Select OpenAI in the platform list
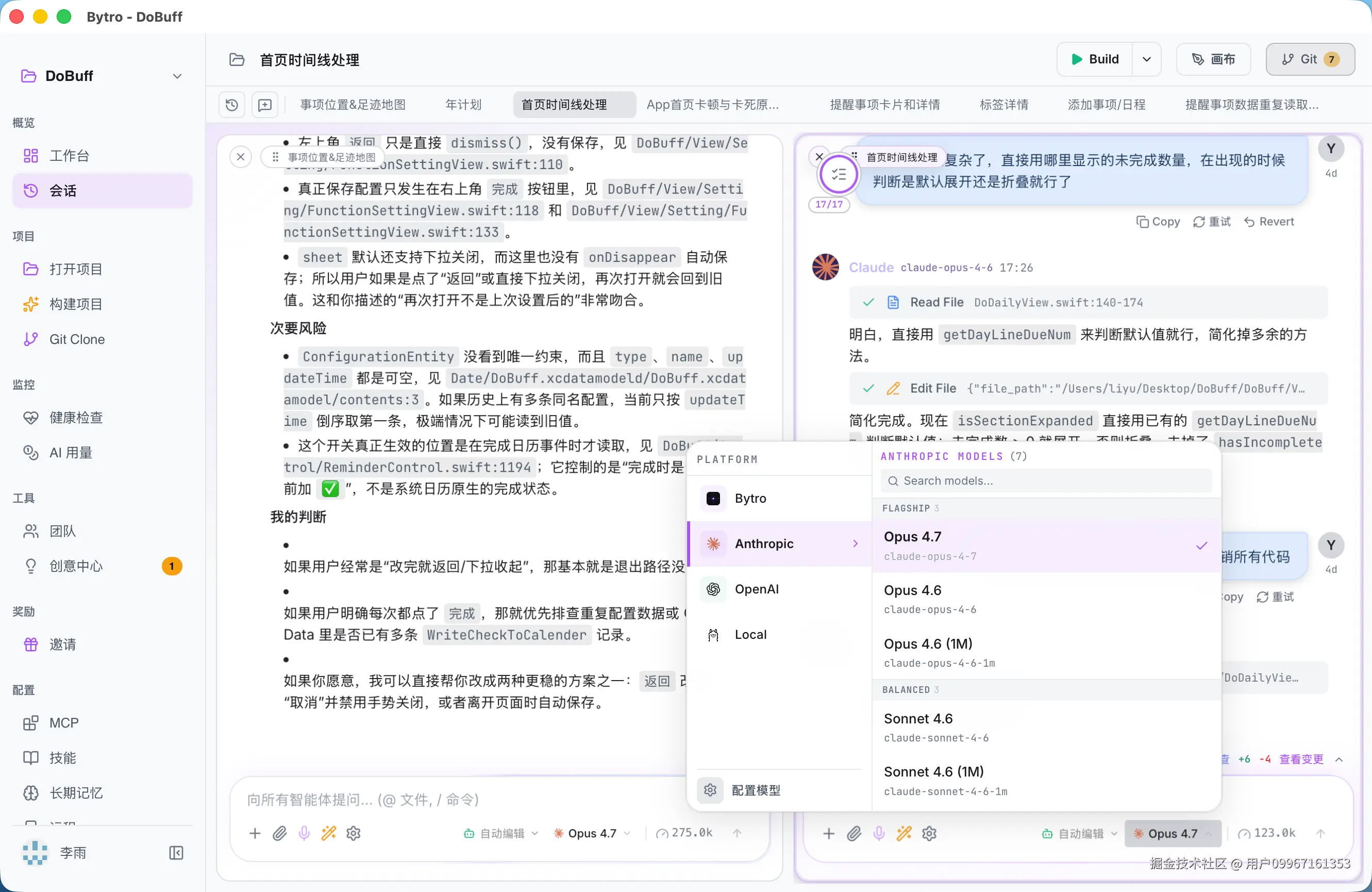The image size is (1372, 892). pyautogui.click(x=756, y=589)
